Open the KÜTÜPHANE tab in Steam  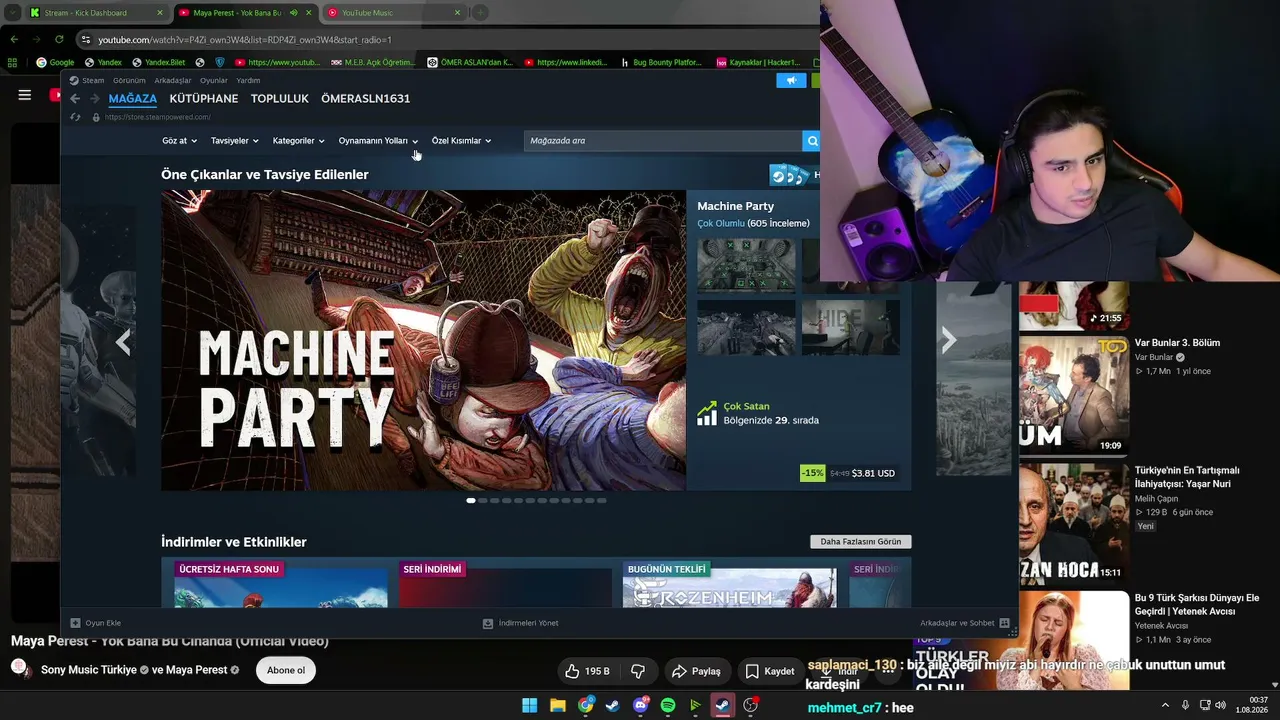pyautogui.click(x=204, y=99)
